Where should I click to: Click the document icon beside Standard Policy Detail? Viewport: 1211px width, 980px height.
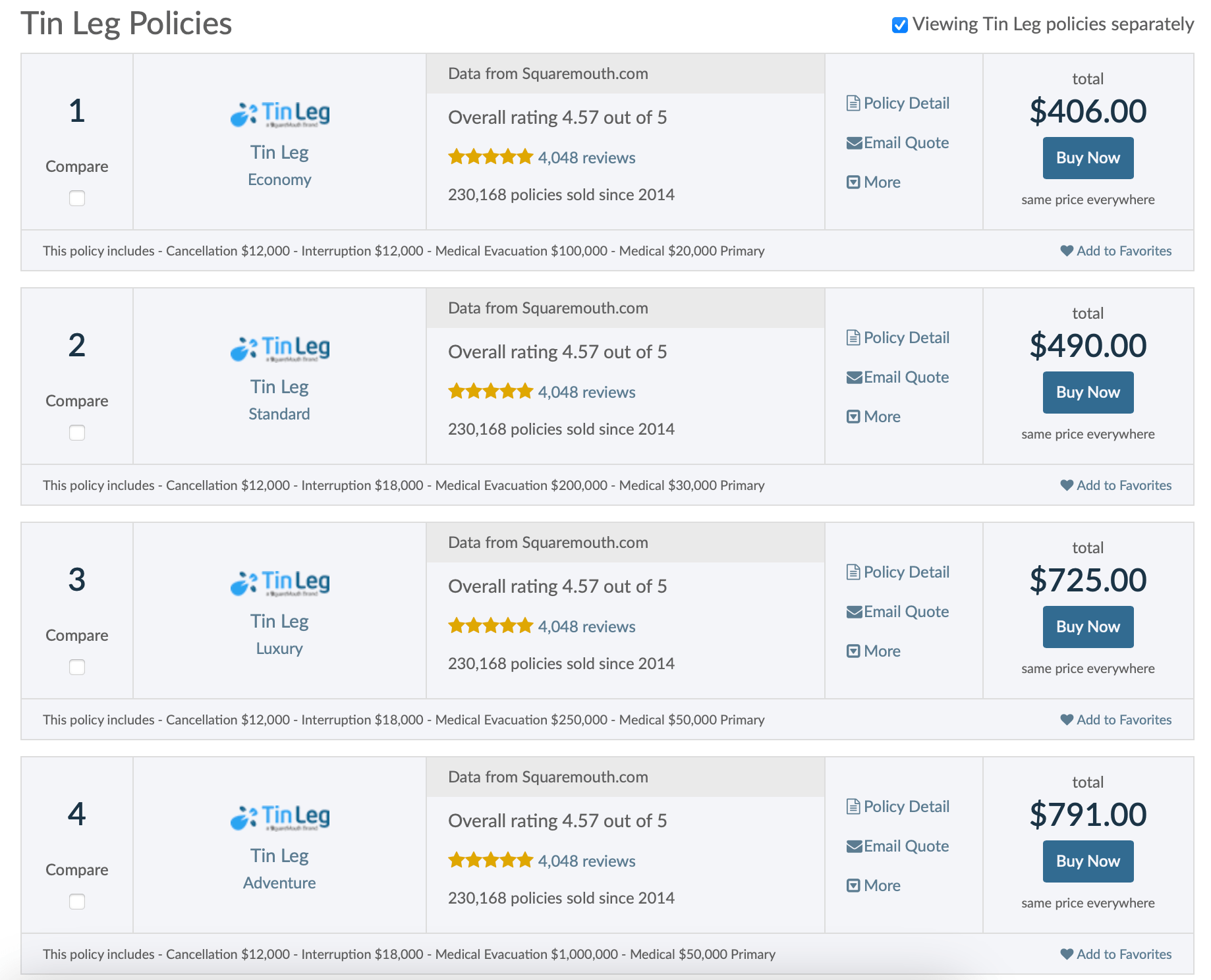tap(853, 338)
